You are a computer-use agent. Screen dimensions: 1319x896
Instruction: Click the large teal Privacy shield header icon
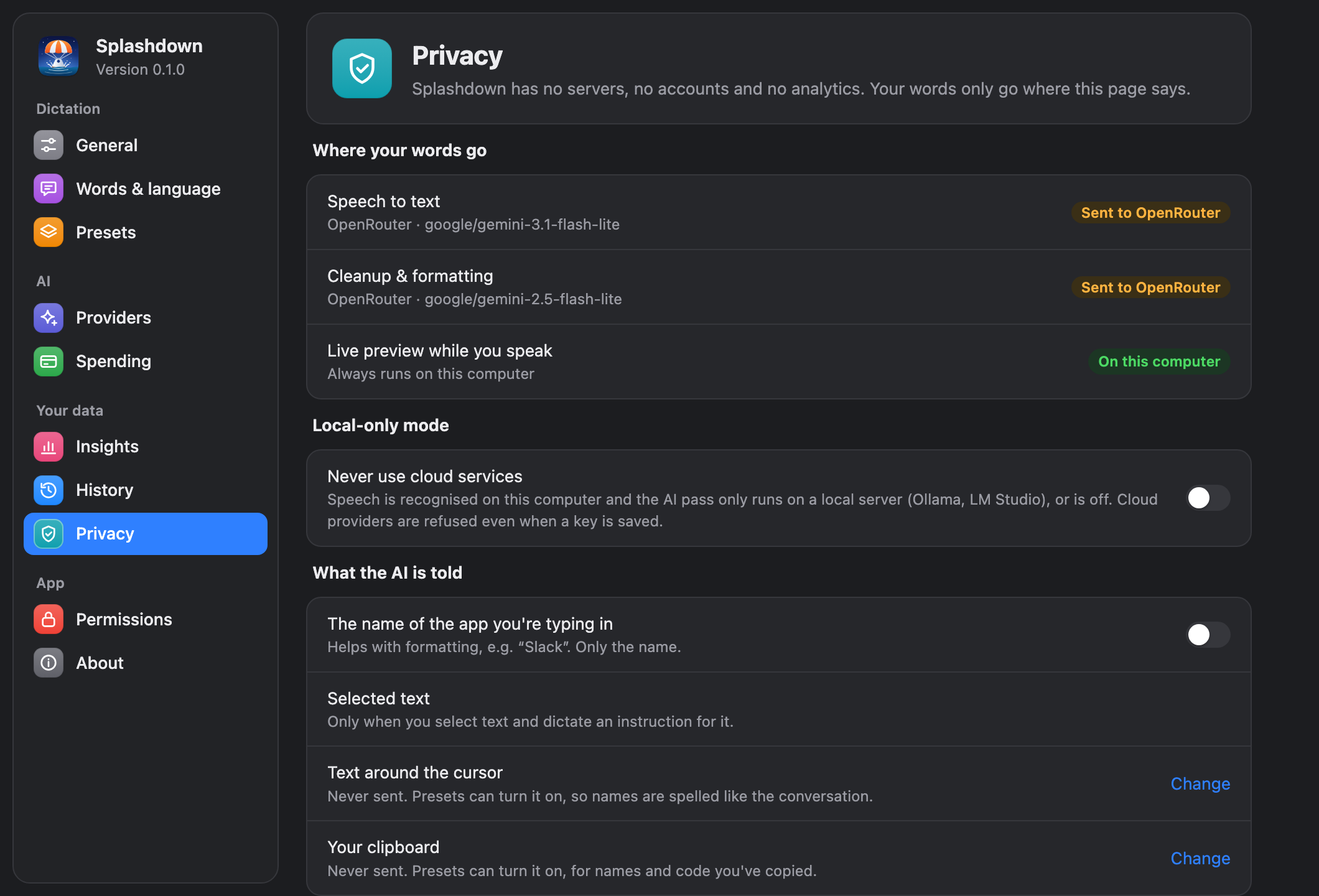point(362,68)
